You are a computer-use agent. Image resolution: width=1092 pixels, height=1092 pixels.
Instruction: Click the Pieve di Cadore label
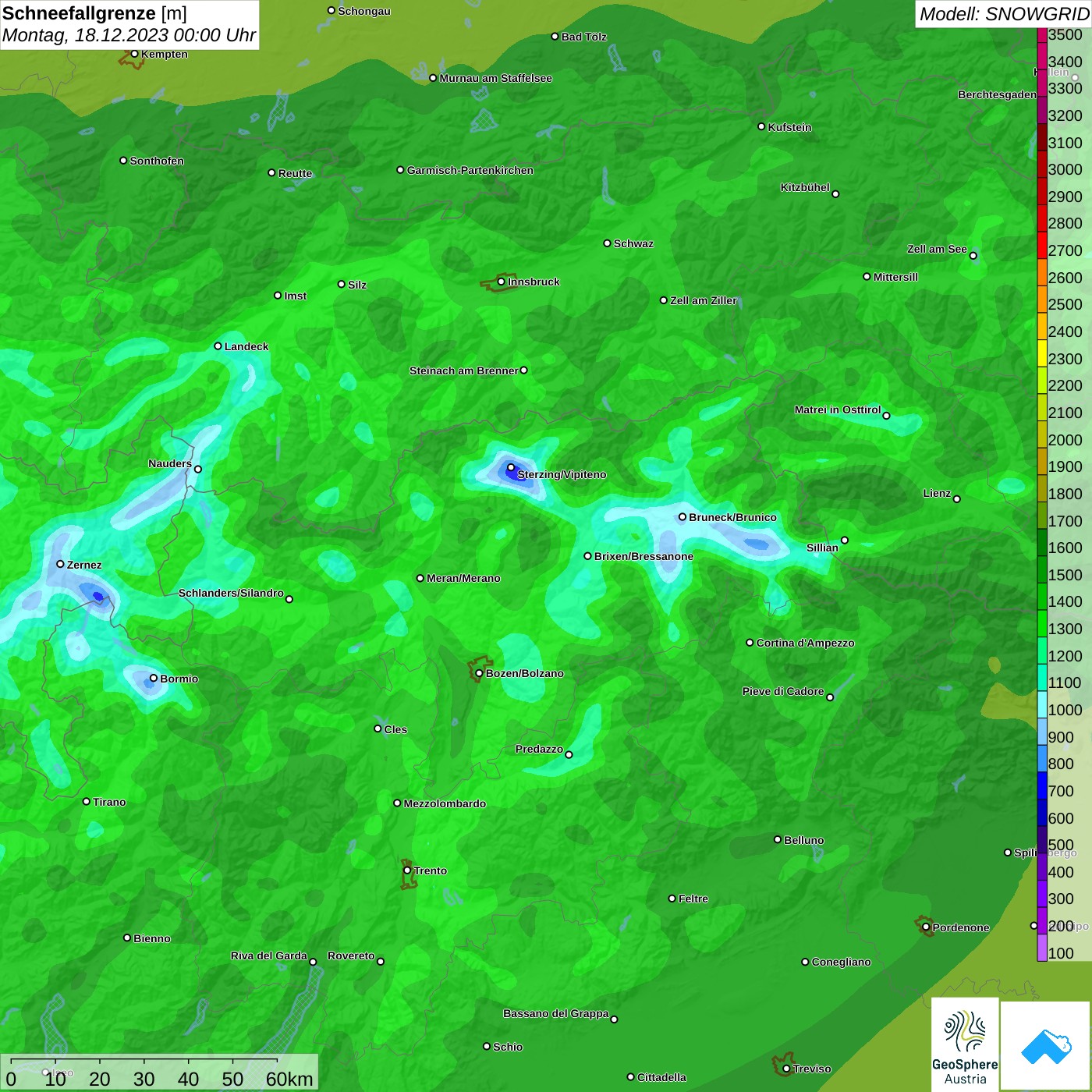[x=783, y=691]
